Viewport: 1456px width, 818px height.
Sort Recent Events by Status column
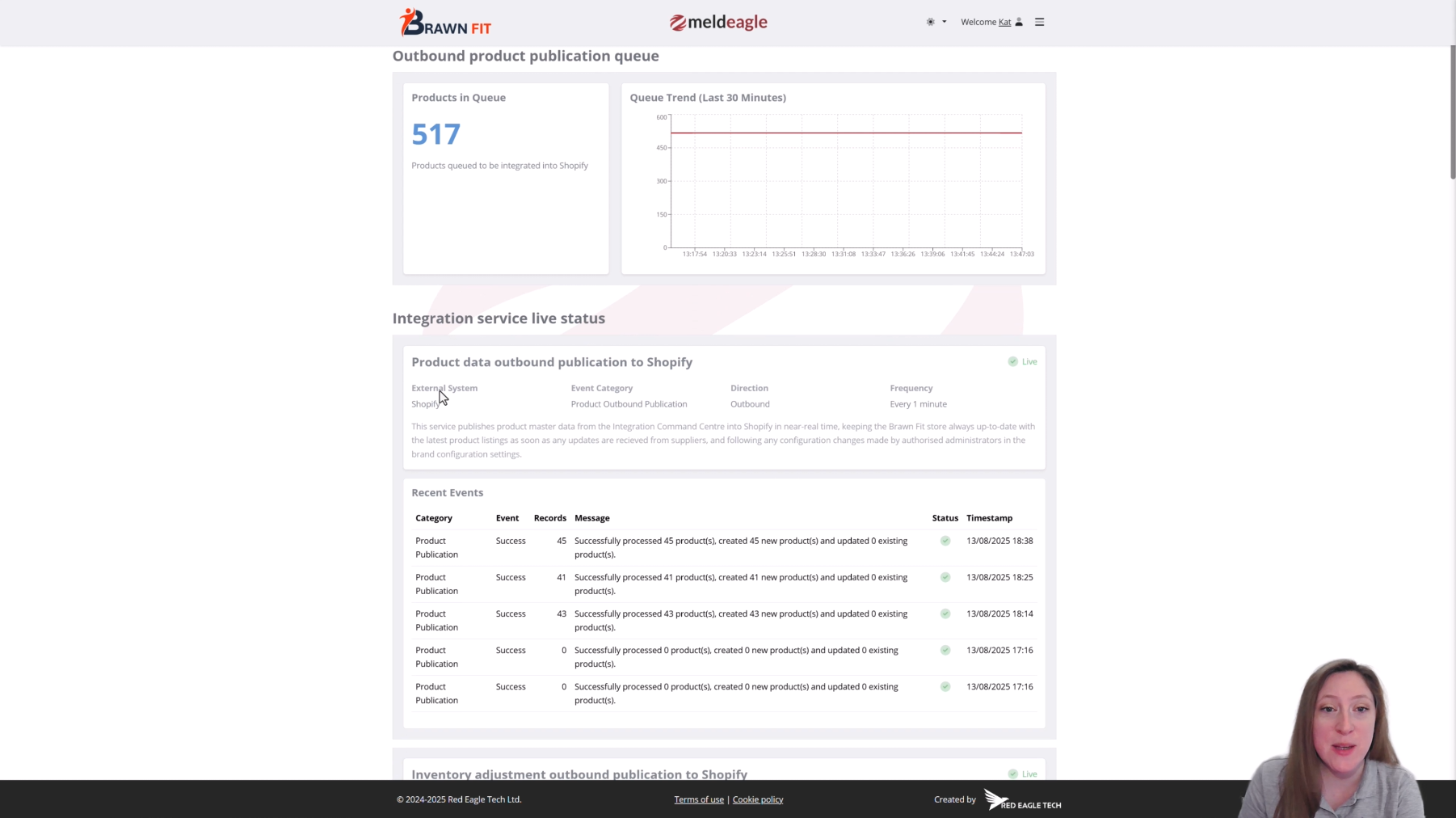pos(944,518)
